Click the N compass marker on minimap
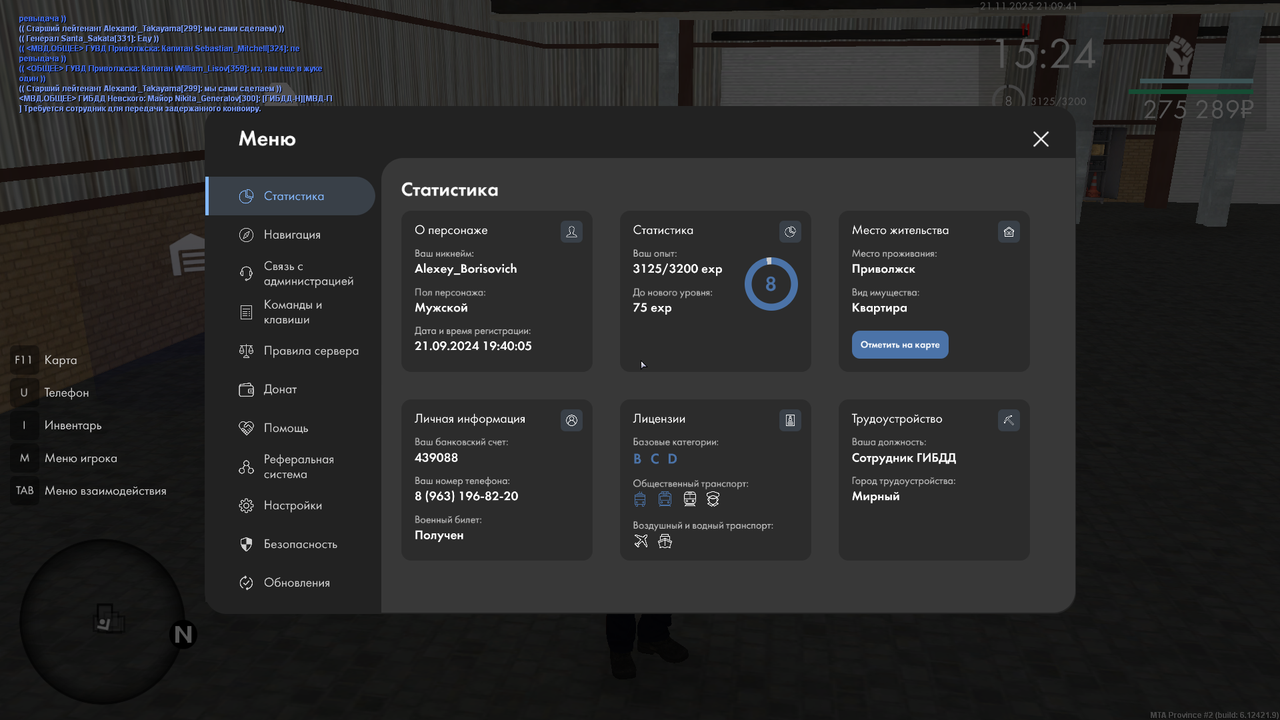 coord(182,635)
